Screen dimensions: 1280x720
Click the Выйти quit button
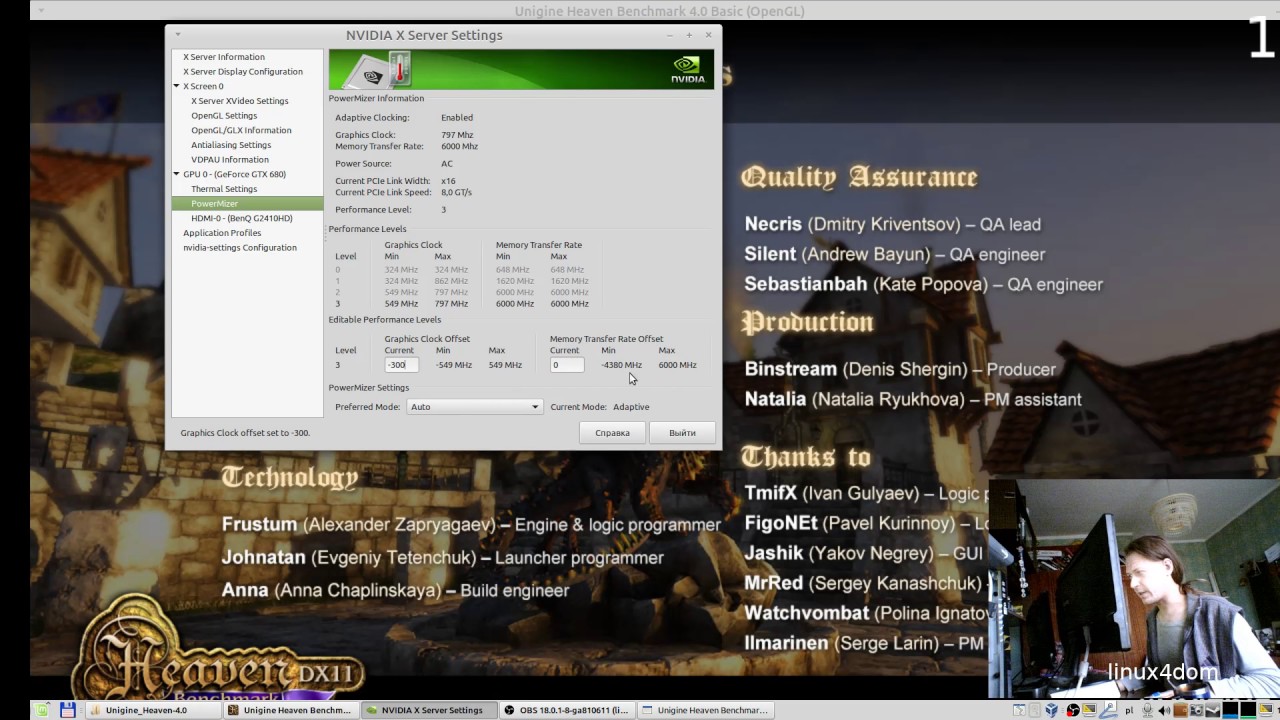tap(682, 433)
